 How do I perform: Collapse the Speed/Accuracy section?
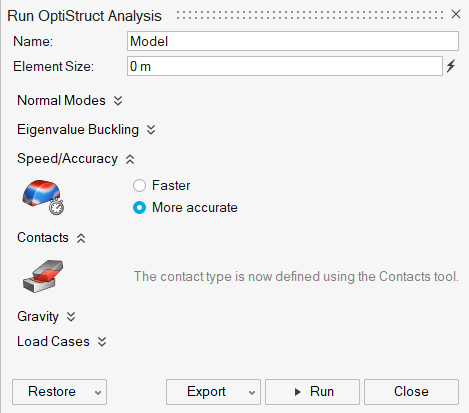tap(130, 159)
